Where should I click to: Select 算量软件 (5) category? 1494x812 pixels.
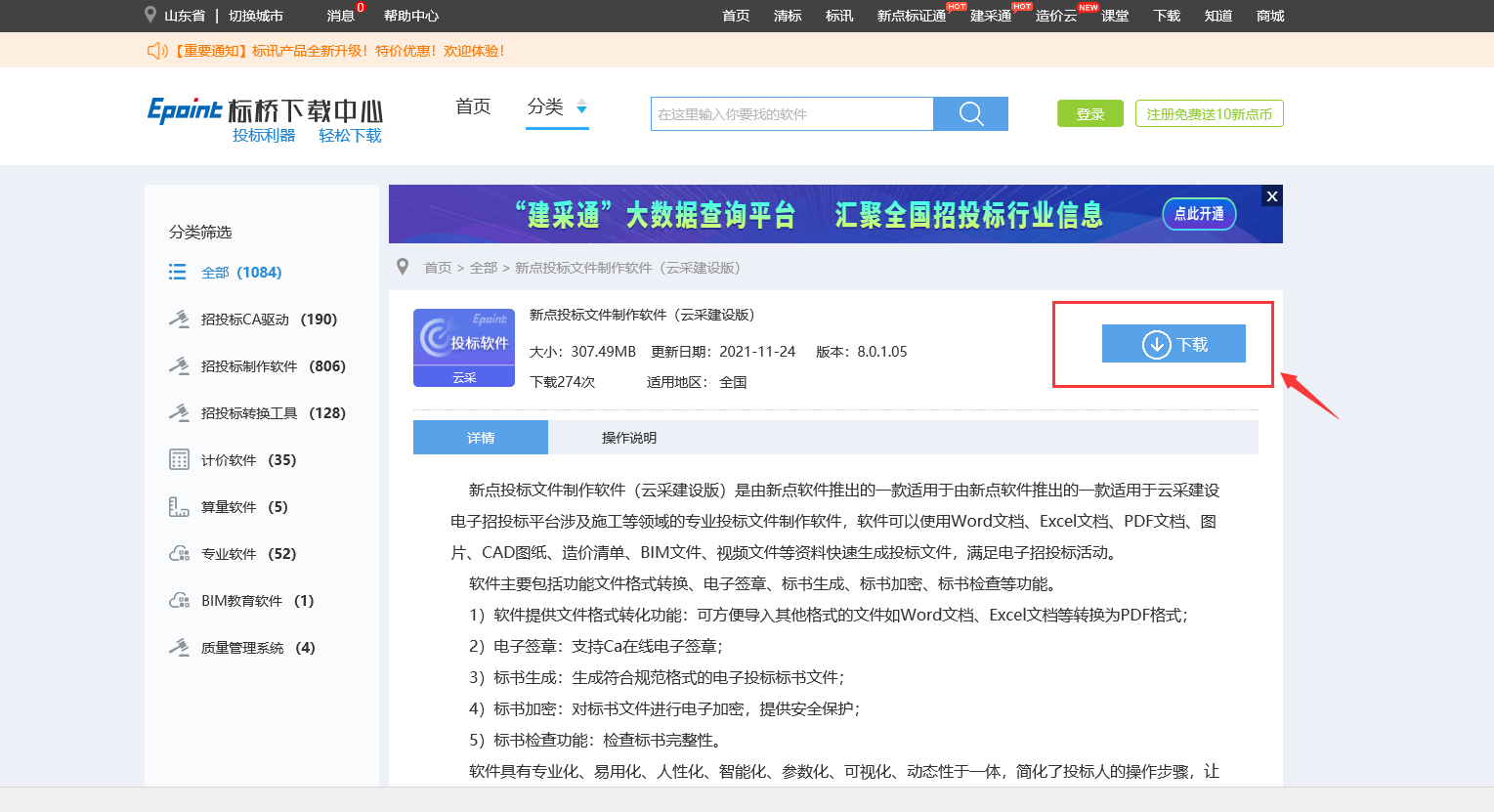pyautogui.click(x=244, y=506)
